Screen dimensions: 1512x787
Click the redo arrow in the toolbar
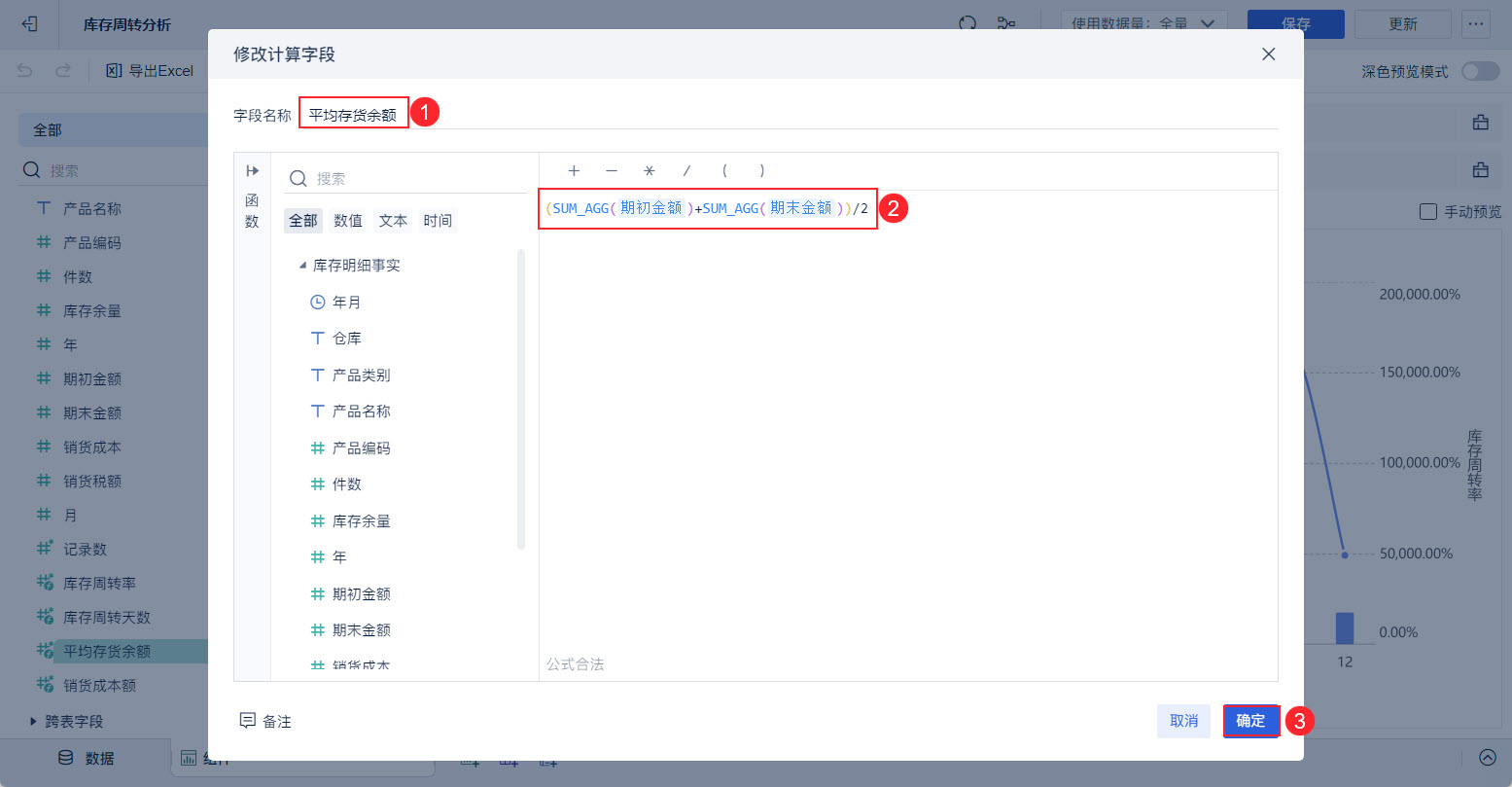63,71
